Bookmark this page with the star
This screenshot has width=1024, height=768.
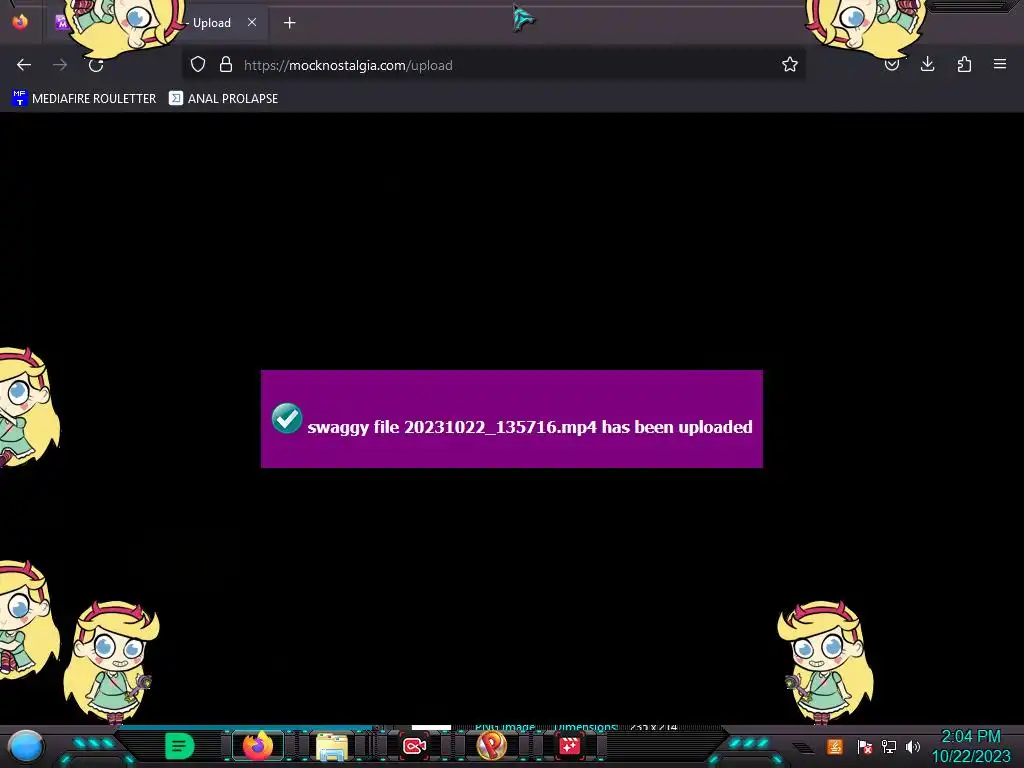point(790,65)
